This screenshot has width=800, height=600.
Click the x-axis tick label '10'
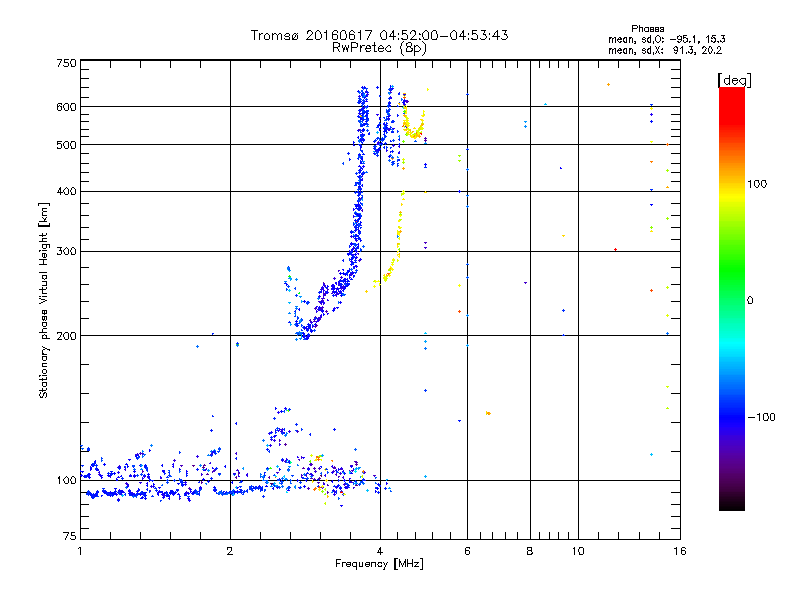[578, 551]
